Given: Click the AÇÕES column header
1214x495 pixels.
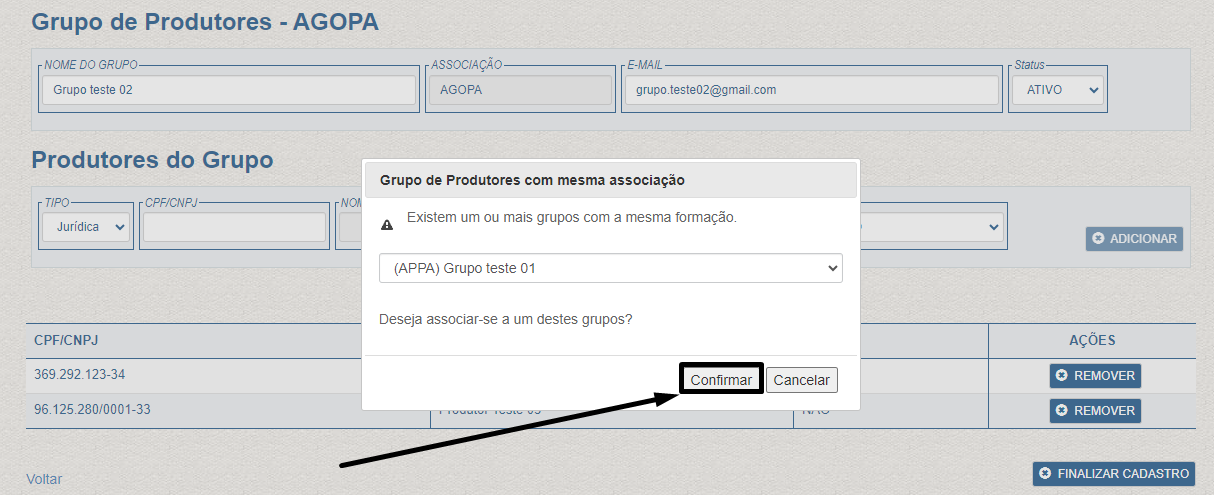Looking at the screenshot, I should coord(1092,340).
